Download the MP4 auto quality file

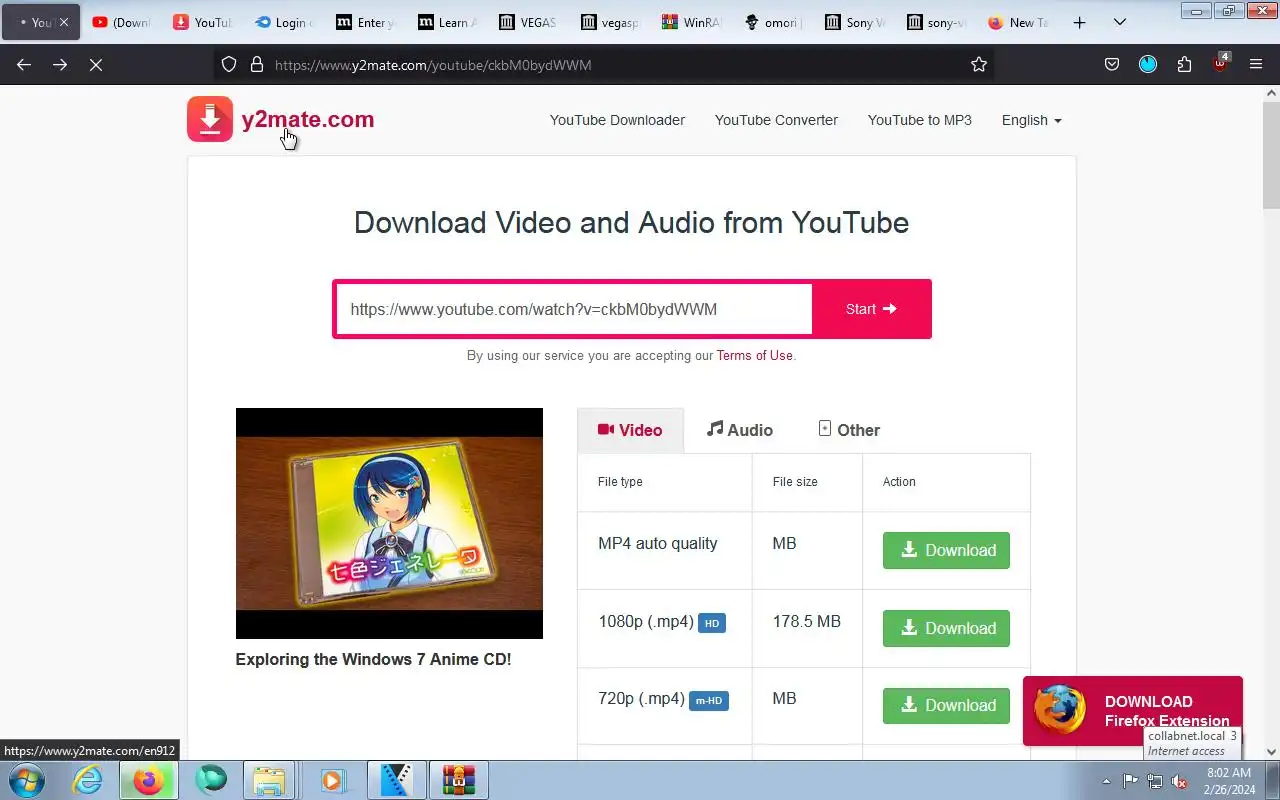pos(946,550)
